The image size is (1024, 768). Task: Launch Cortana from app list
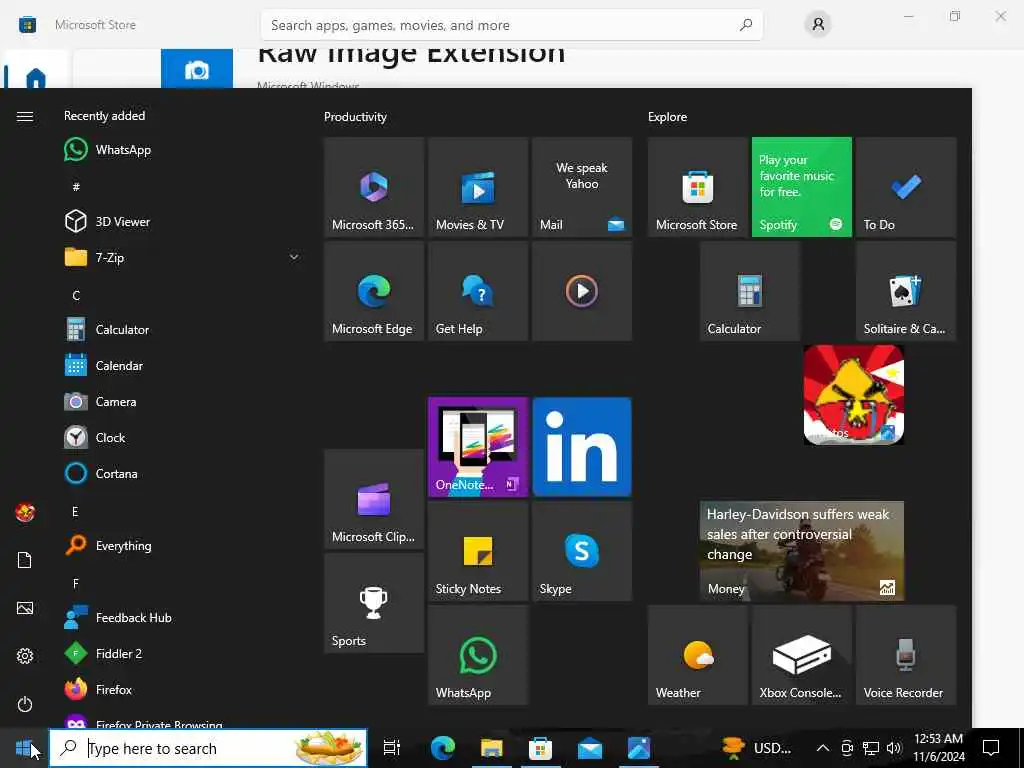click(x=181, y=473)
